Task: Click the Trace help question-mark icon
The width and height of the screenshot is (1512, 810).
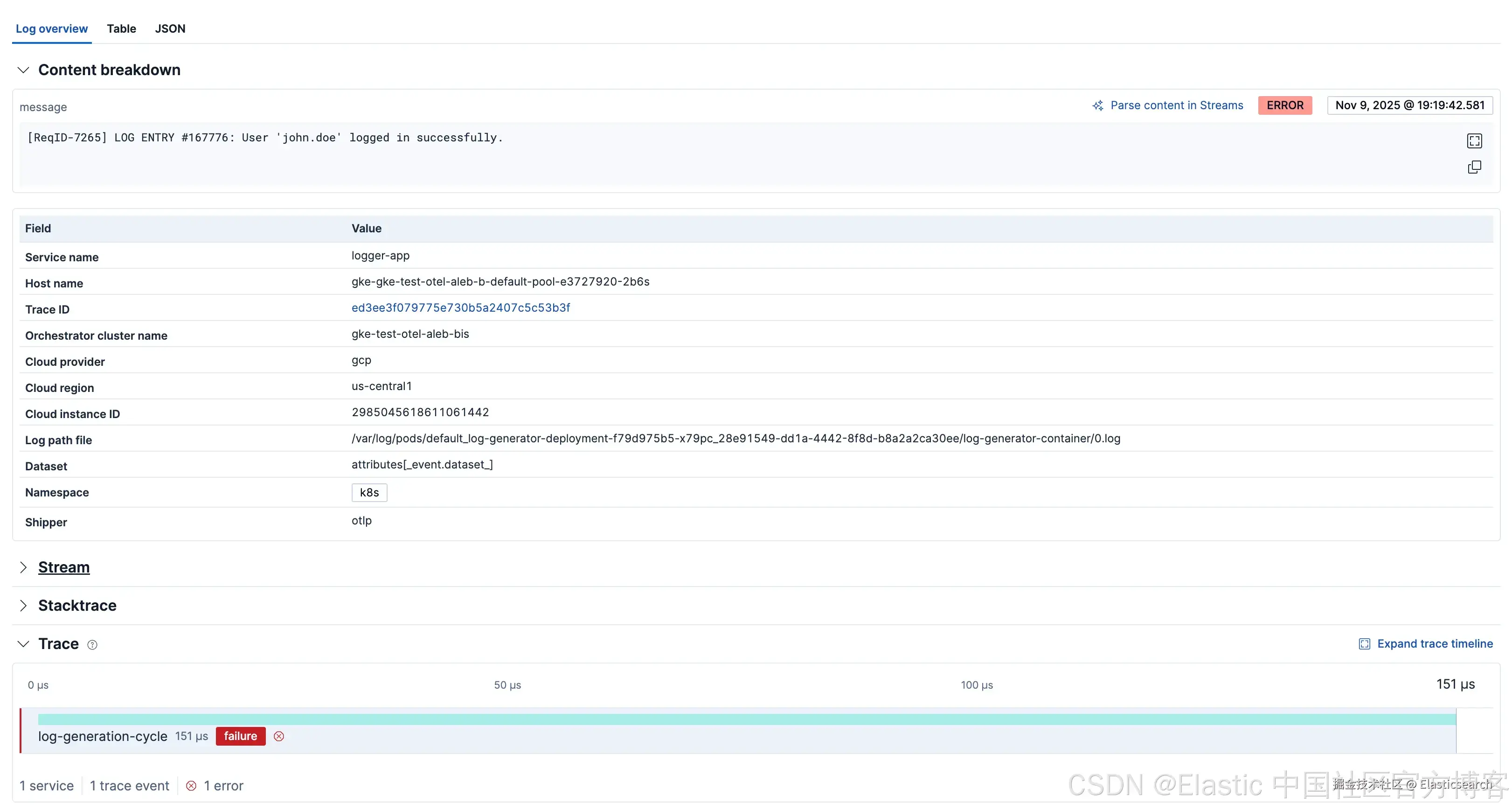Action: coord(92,644)
